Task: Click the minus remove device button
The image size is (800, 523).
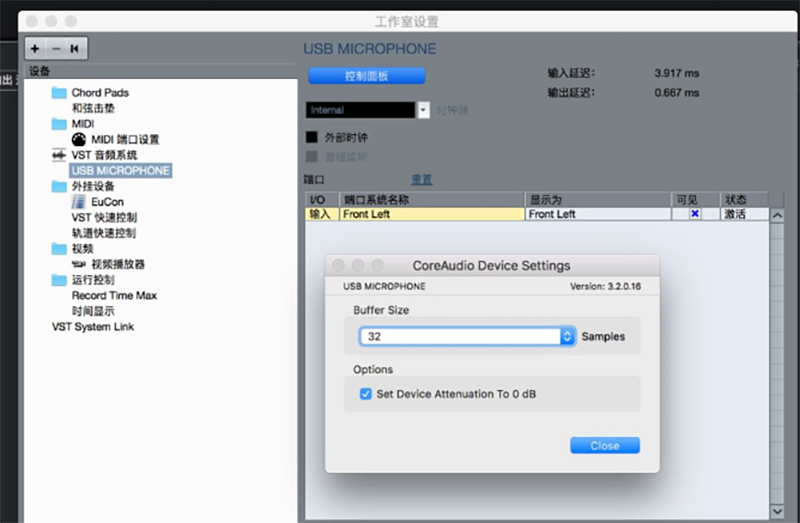Action: (x=55, y=48)
